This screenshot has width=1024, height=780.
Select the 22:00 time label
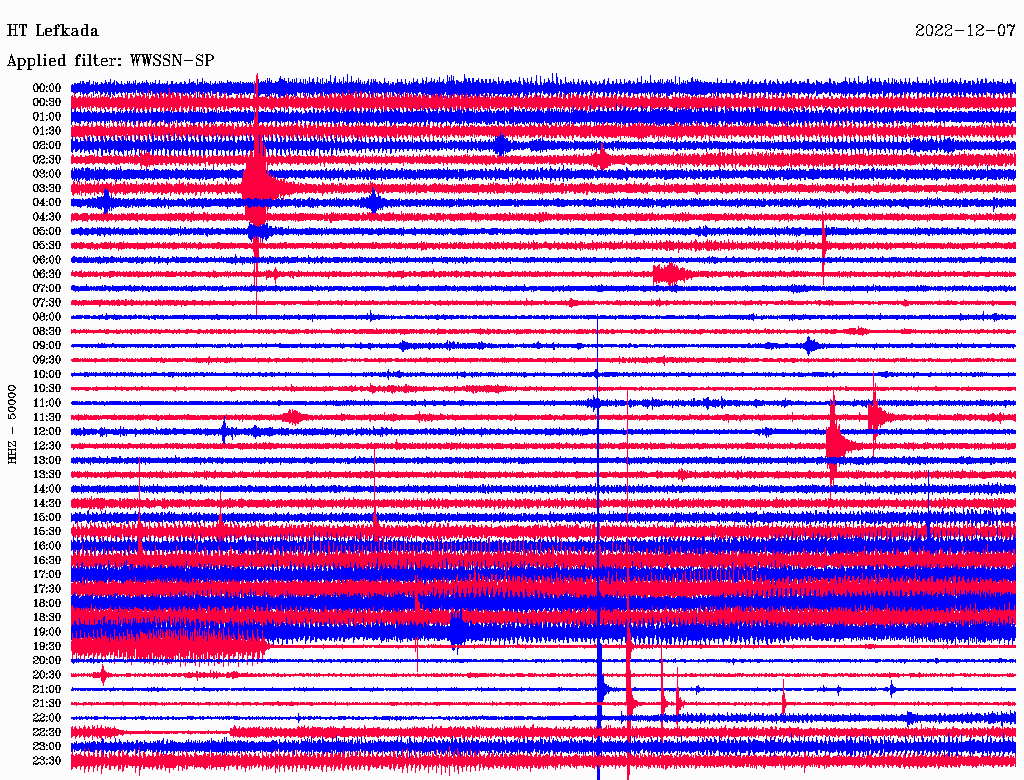(46, 718)
